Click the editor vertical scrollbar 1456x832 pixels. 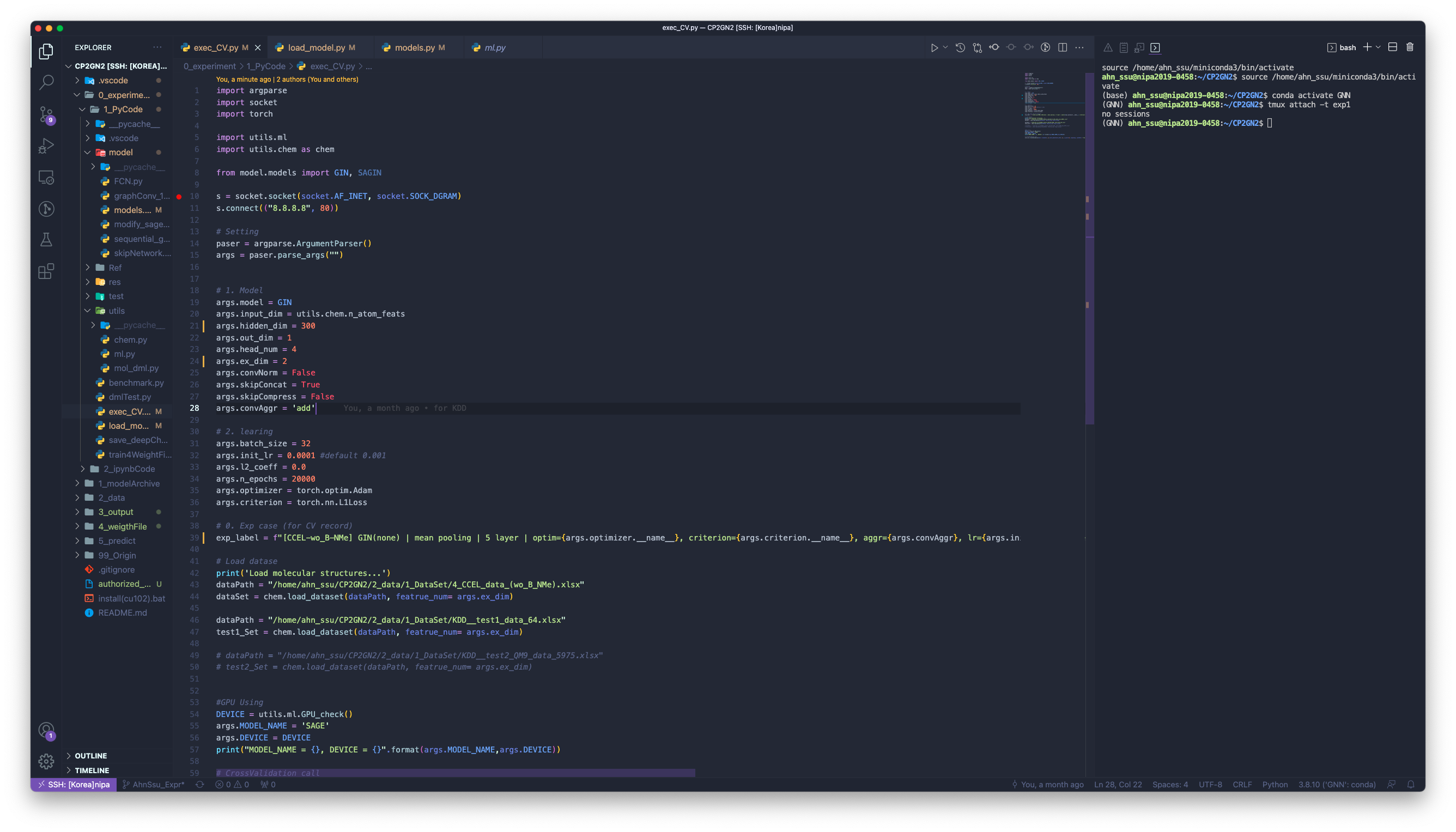[x=1089, y=248]
